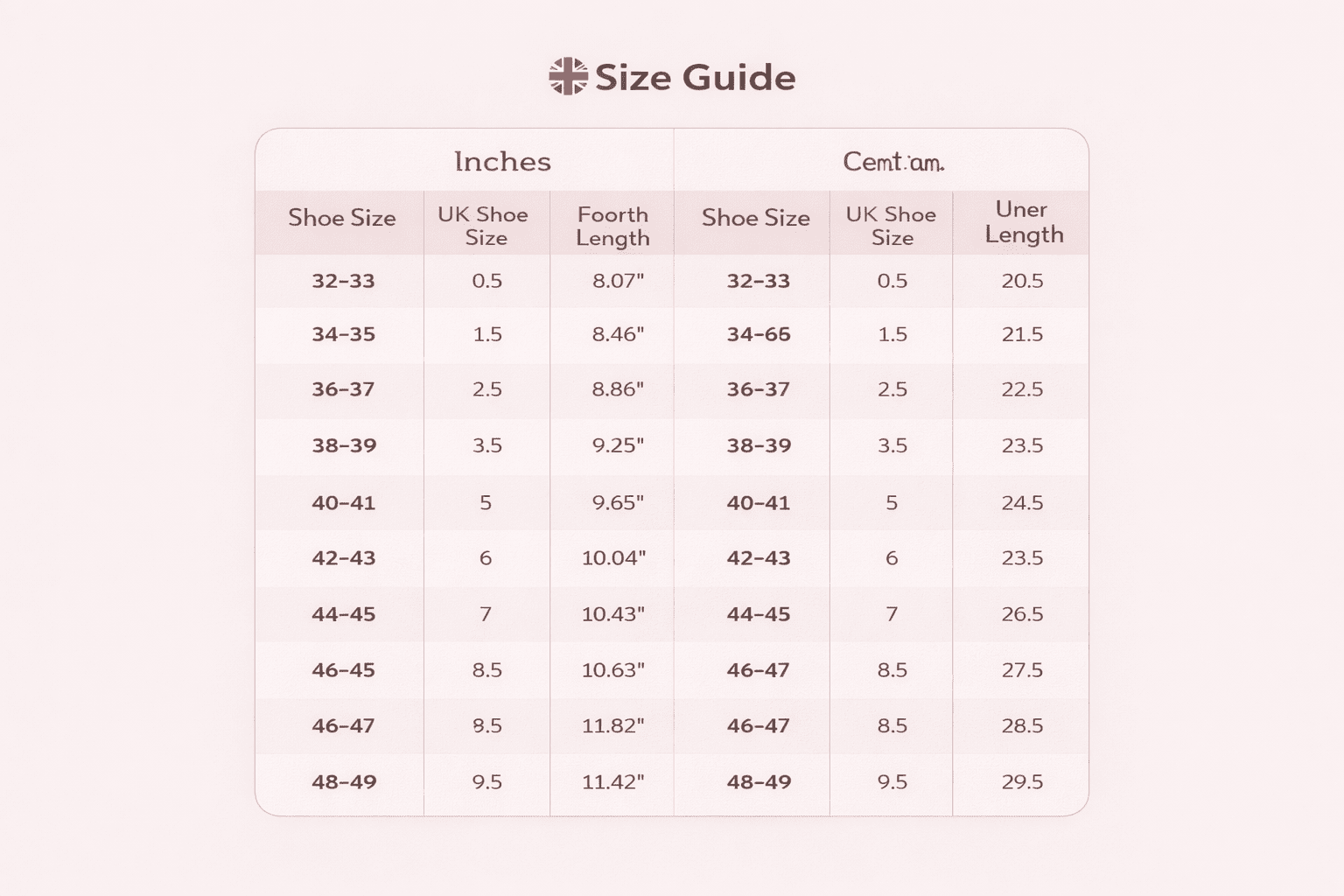Image resolution: width=1344 pixels, height=896 pixels.
Task: Select the 10.04" length value
Action: pos(613,558)
